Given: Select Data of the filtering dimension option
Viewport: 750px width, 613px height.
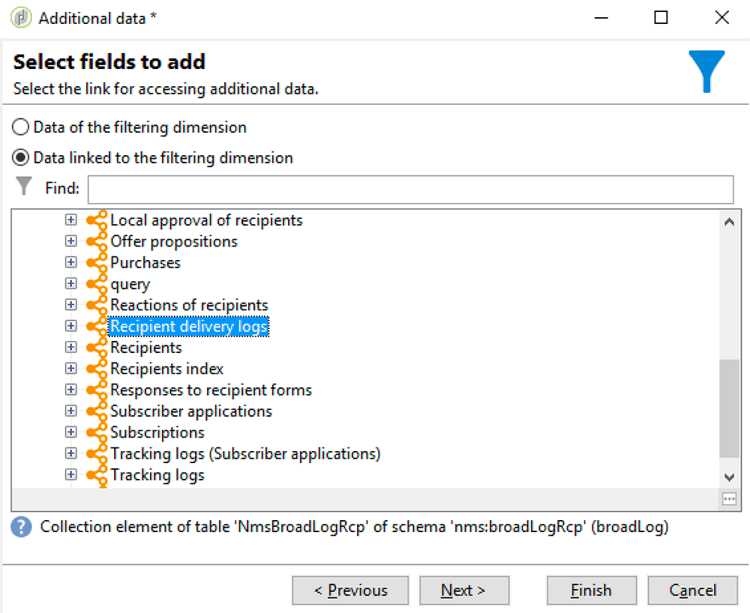Looking at the screenshot, I should point(21,127).
